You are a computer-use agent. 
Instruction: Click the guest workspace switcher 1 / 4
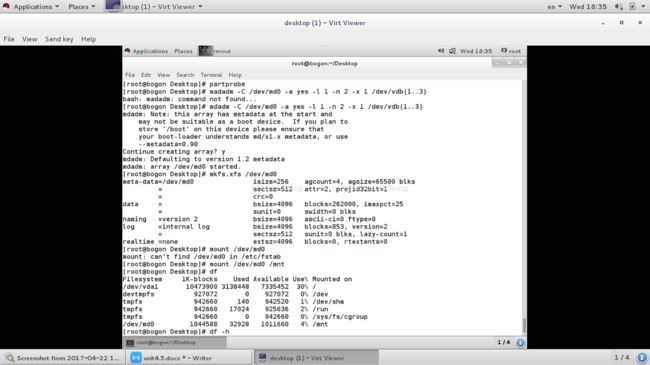[x=504, y=342]
